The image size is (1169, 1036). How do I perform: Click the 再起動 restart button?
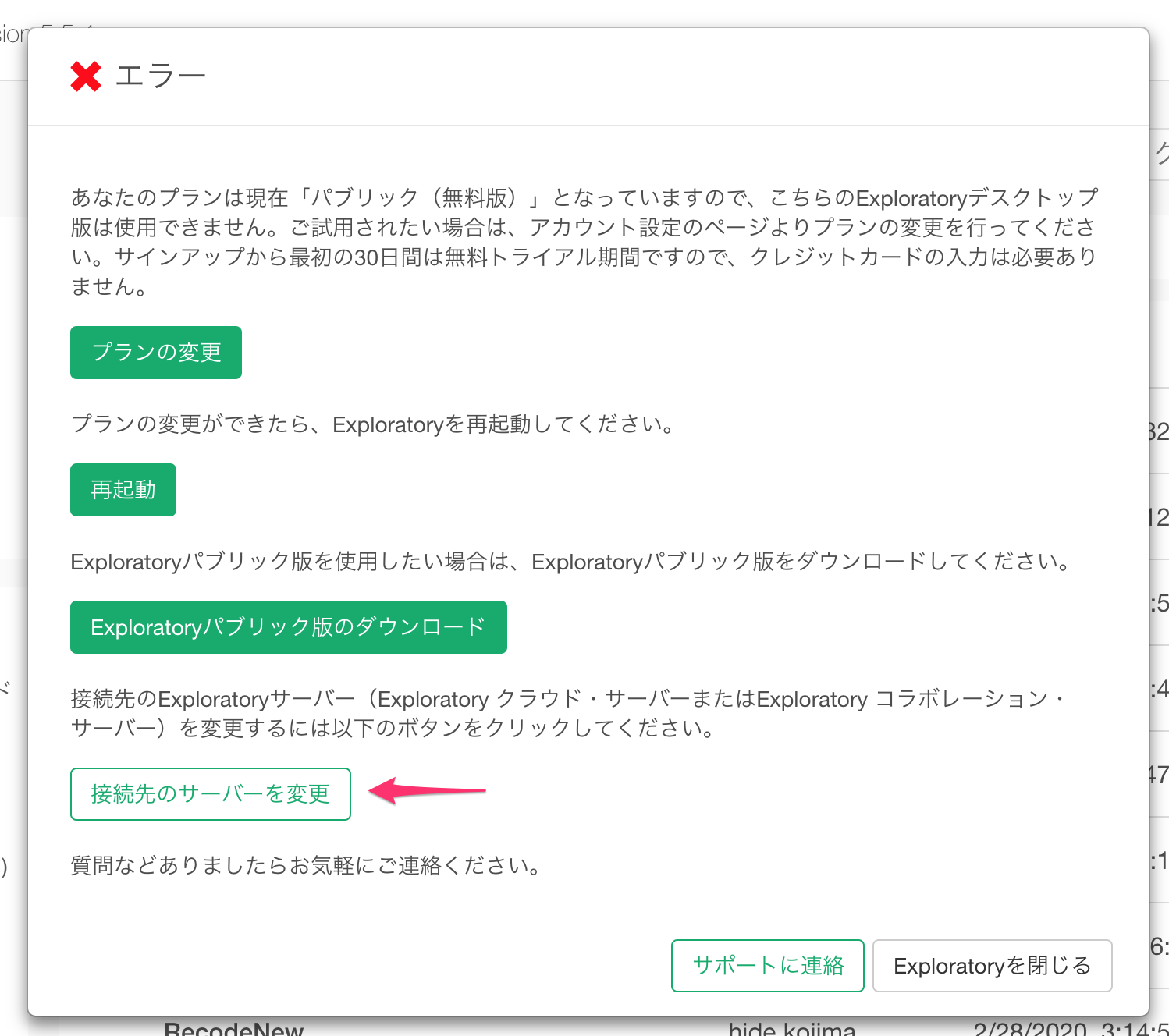pyautogui.click(x=123, y=490)
